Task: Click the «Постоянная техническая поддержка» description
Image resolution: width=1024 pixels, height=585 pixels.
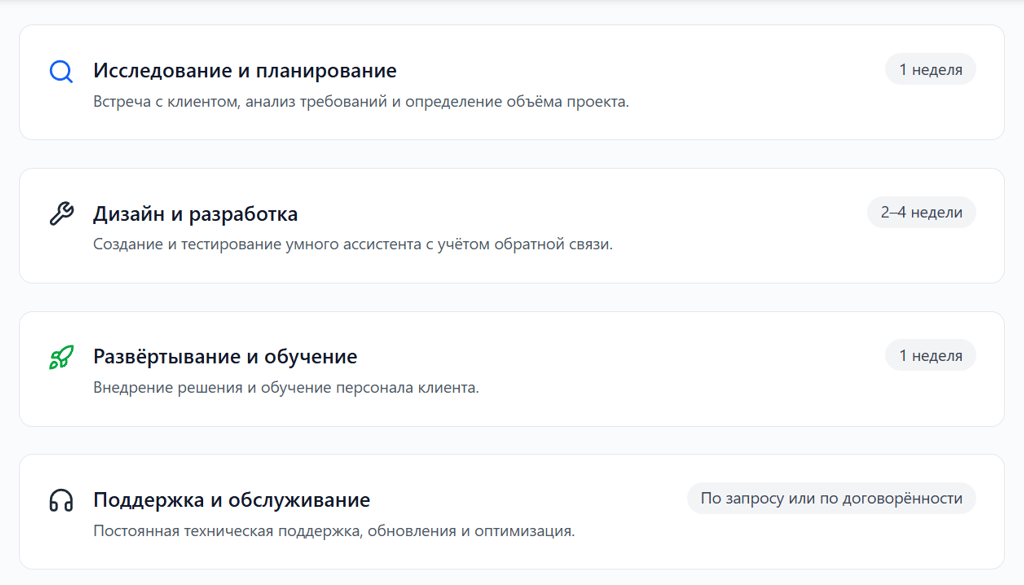Action: (x=334, y=530)
